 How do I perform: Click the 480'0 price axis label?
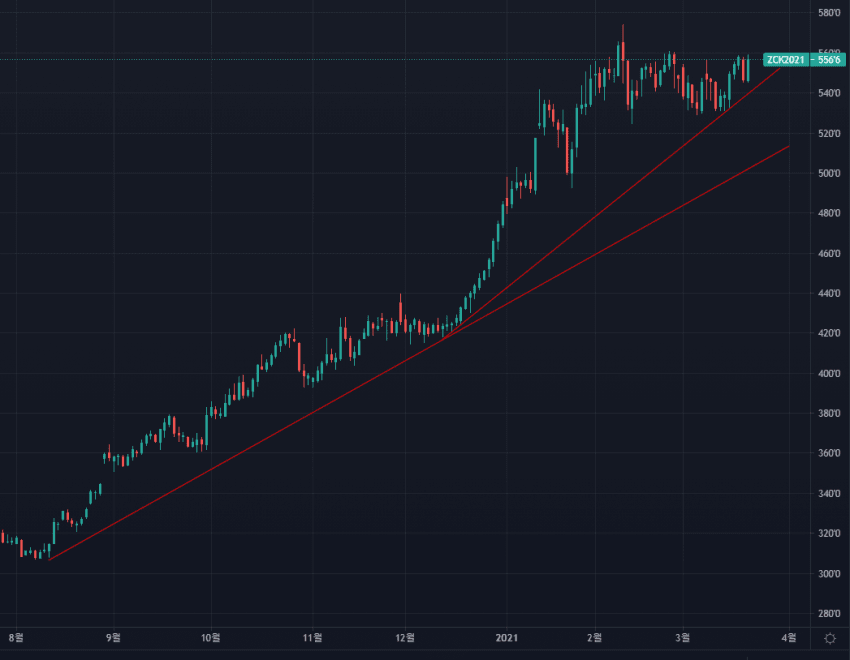(x=829, y=213)
